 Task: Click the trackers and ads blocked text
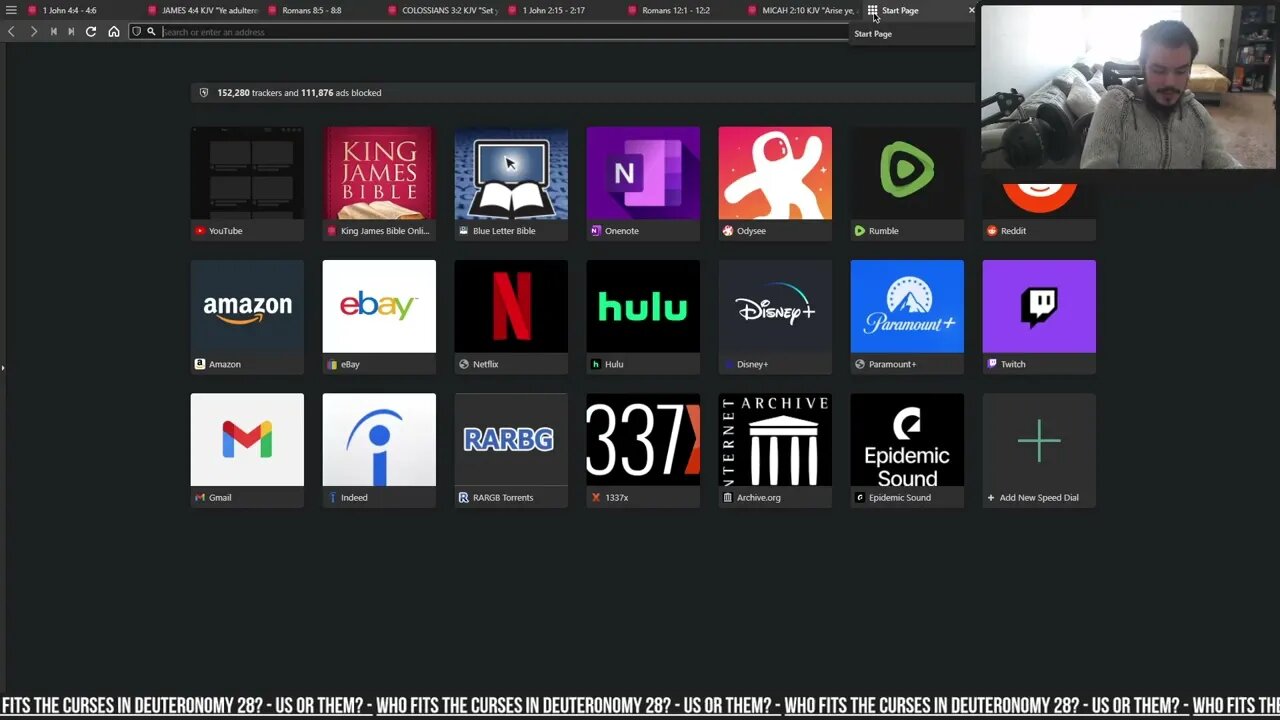tap(299, 93)
